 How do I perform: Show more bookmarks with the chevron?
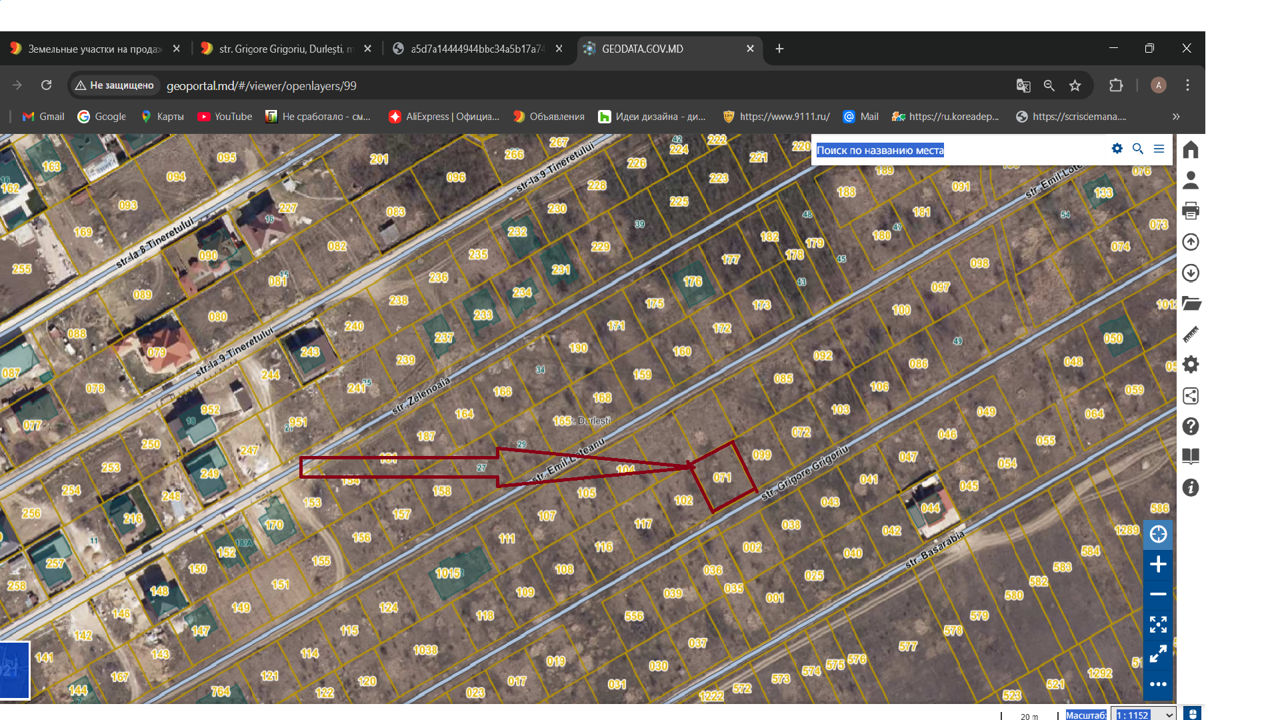tap(1176, 117)
